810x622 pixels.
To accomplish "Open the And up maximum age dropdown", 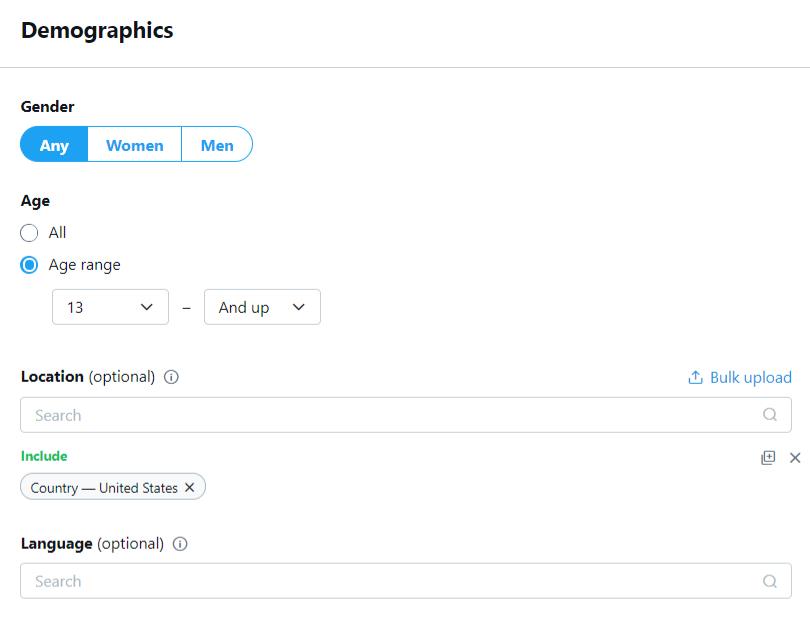I will pos(262,307).
